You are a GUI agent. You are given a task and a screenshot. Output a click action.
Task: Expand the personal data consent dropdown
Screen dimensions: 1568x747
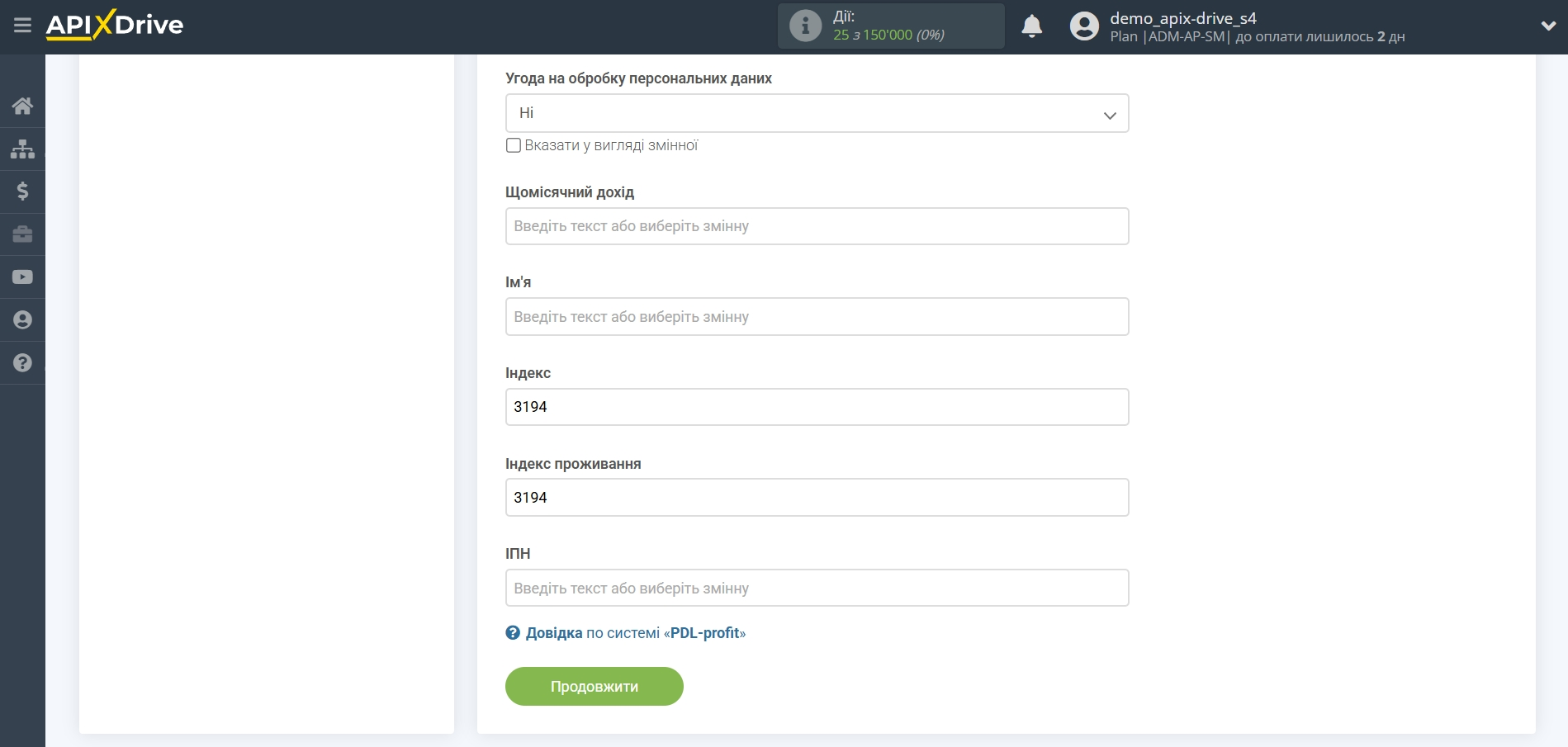(x=817, y=113)
